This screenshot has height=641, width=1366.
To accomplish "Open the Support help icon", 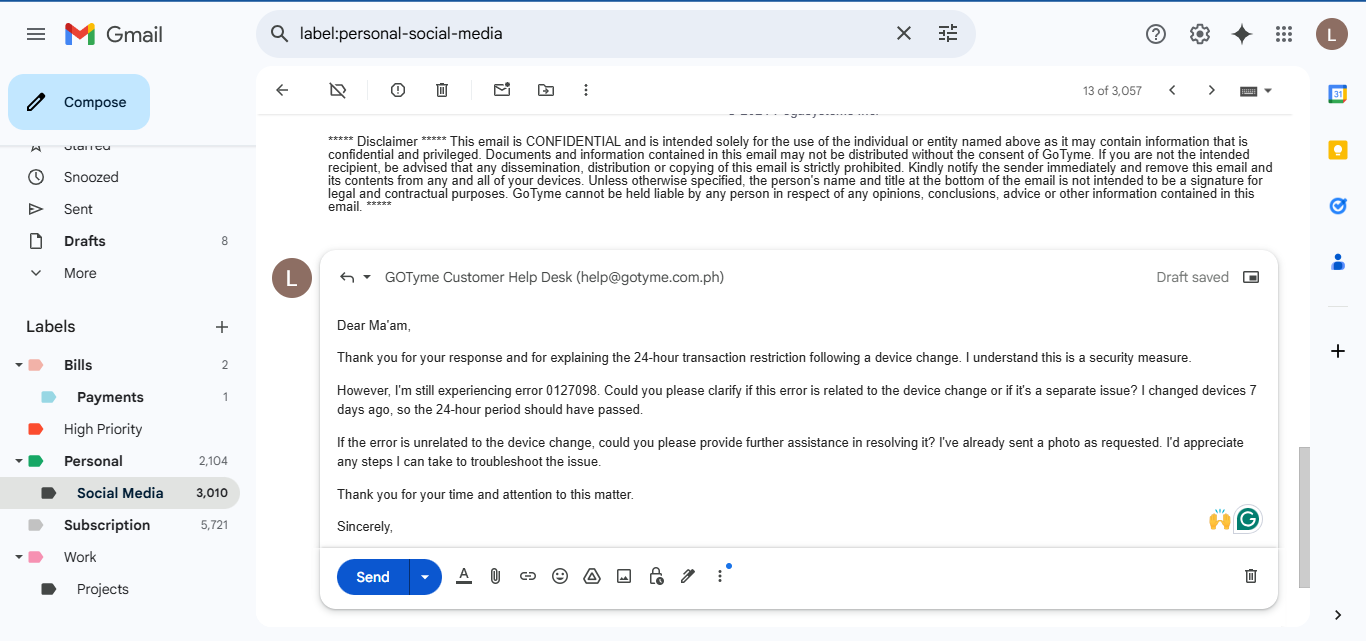I will pos(1156,34).
